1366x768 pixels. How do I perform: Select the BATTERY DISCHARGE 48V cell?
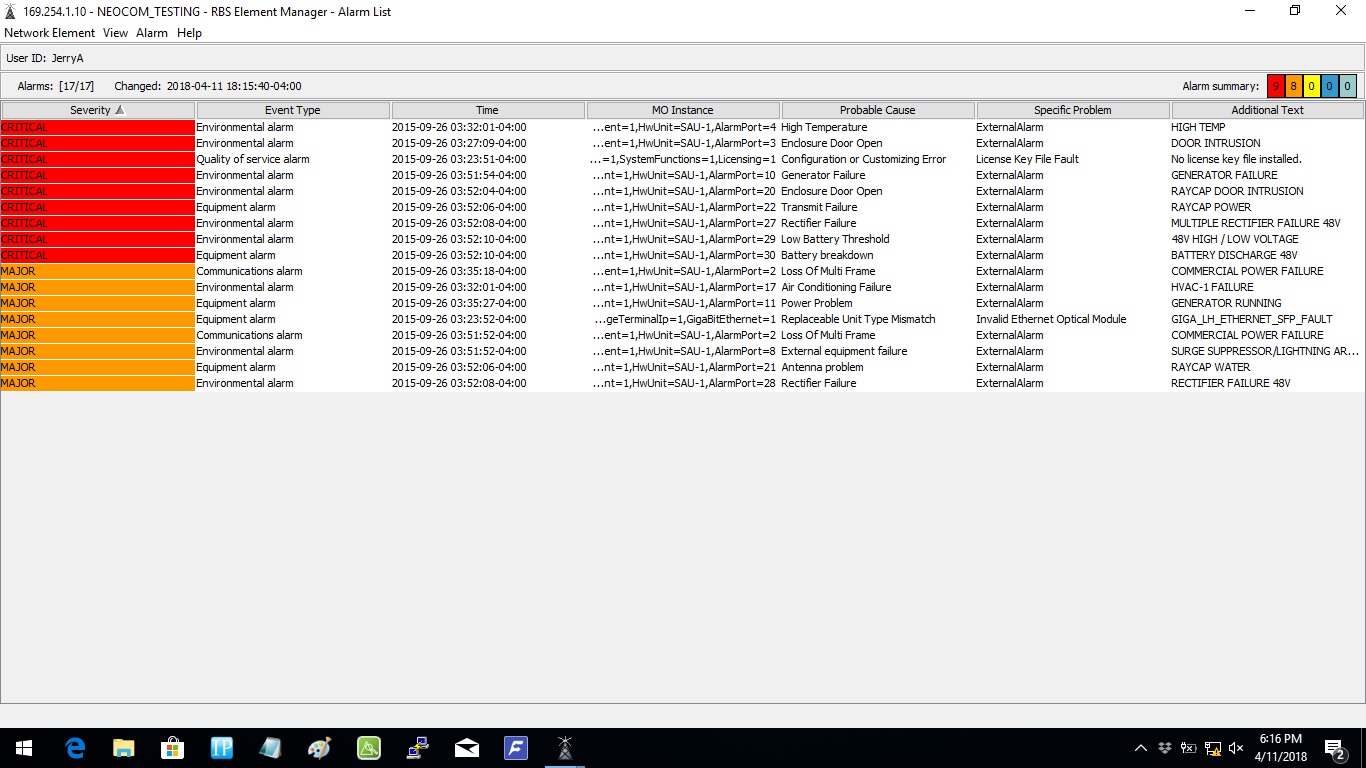(1267, 255)
